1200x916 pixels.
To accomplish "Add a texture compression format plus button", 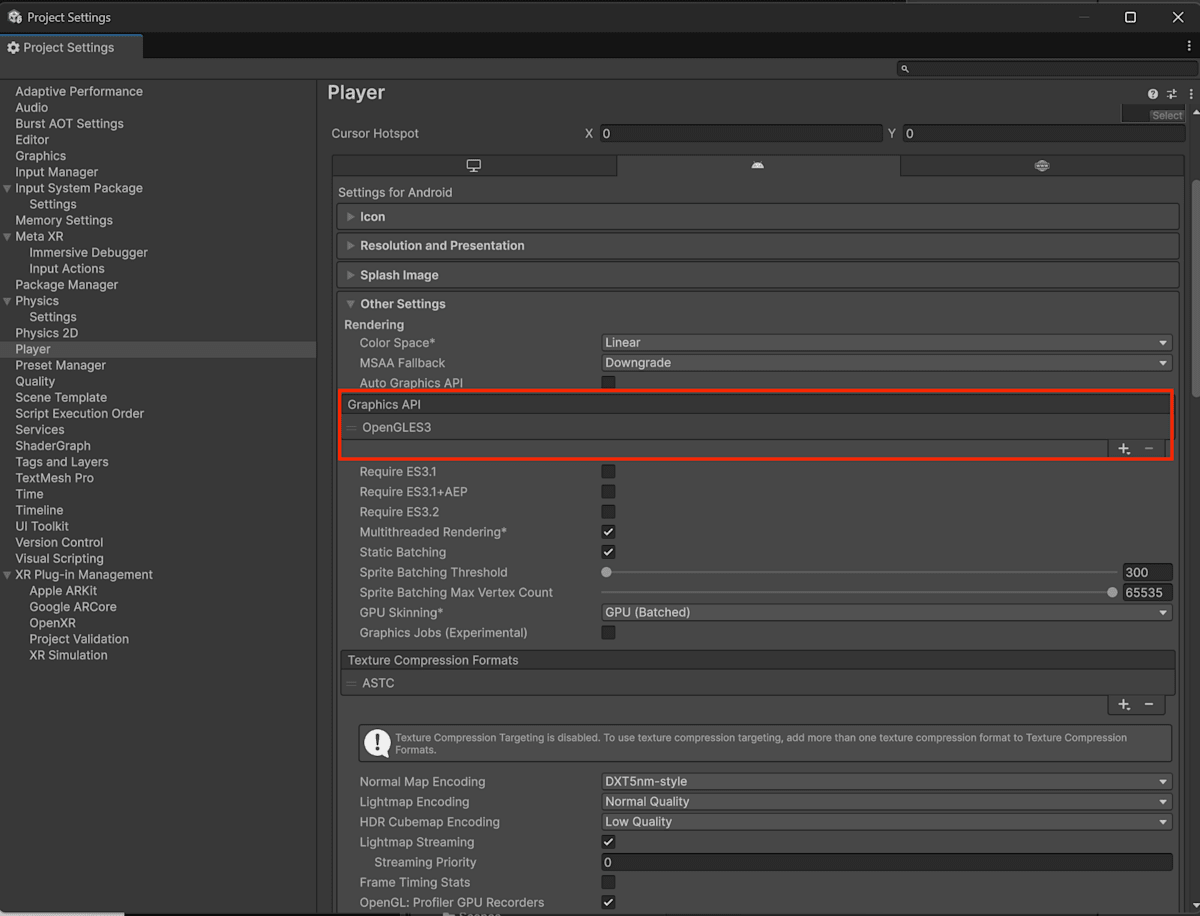I will 1124,705.
